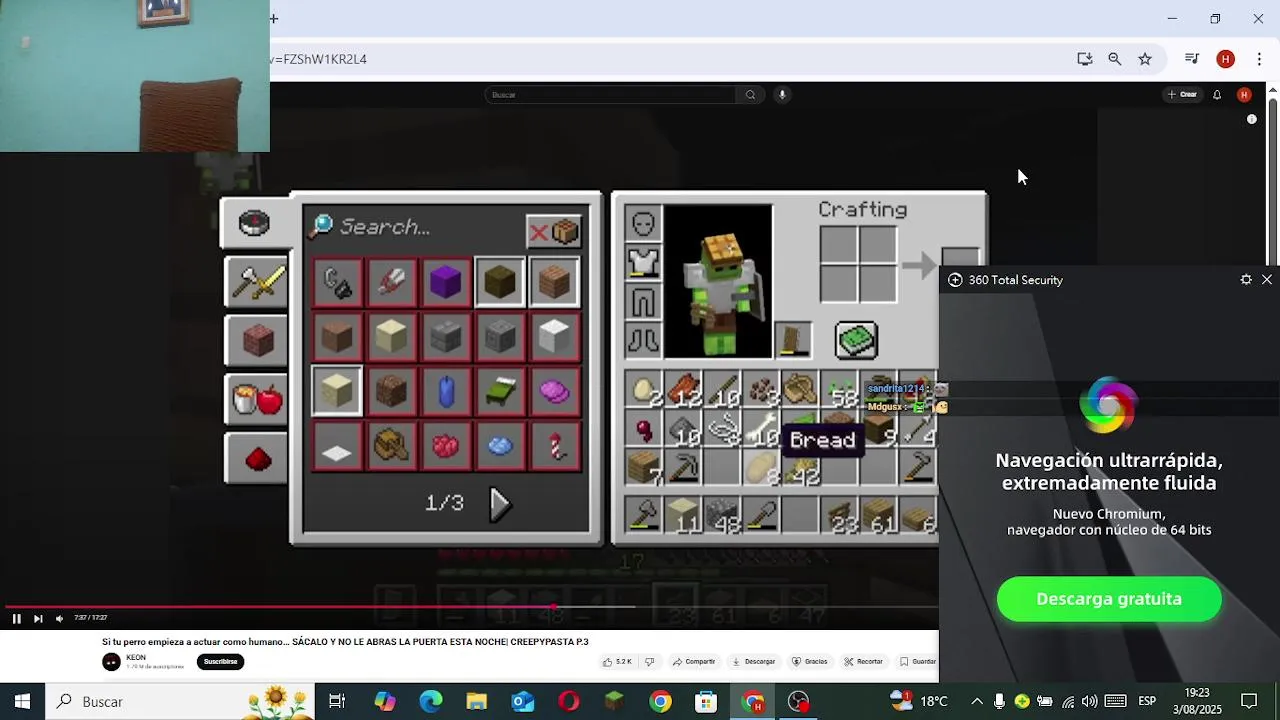Click the YouTube magnifier search button
The width and height of the screenshot is (1280, 720).
[750, 95]
